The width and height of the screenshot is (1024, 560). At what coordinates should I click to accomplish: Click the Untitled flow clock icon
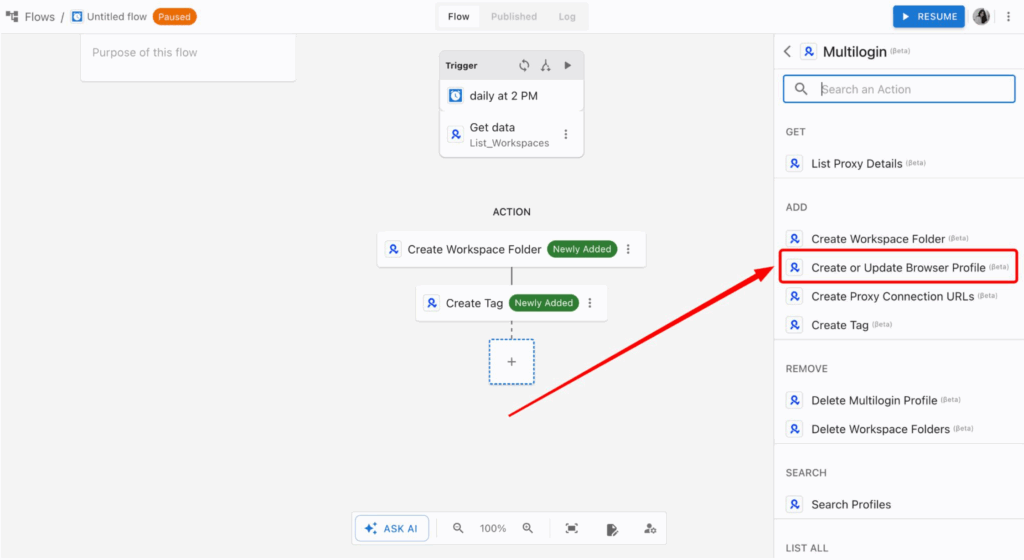[77, 16]
